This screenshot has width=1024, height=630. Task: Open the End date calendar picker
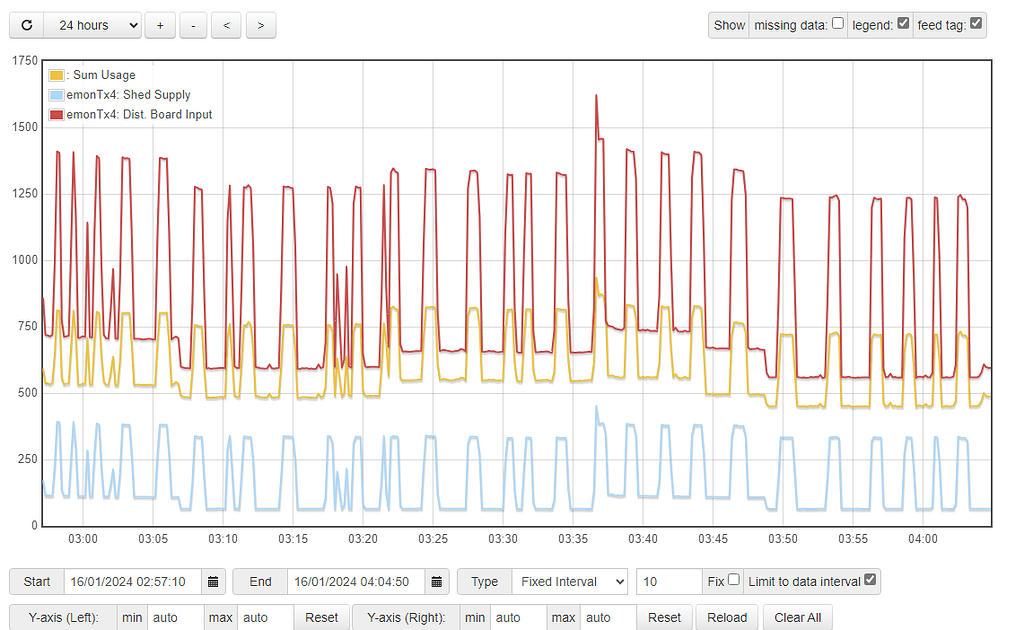pos(435,581)
